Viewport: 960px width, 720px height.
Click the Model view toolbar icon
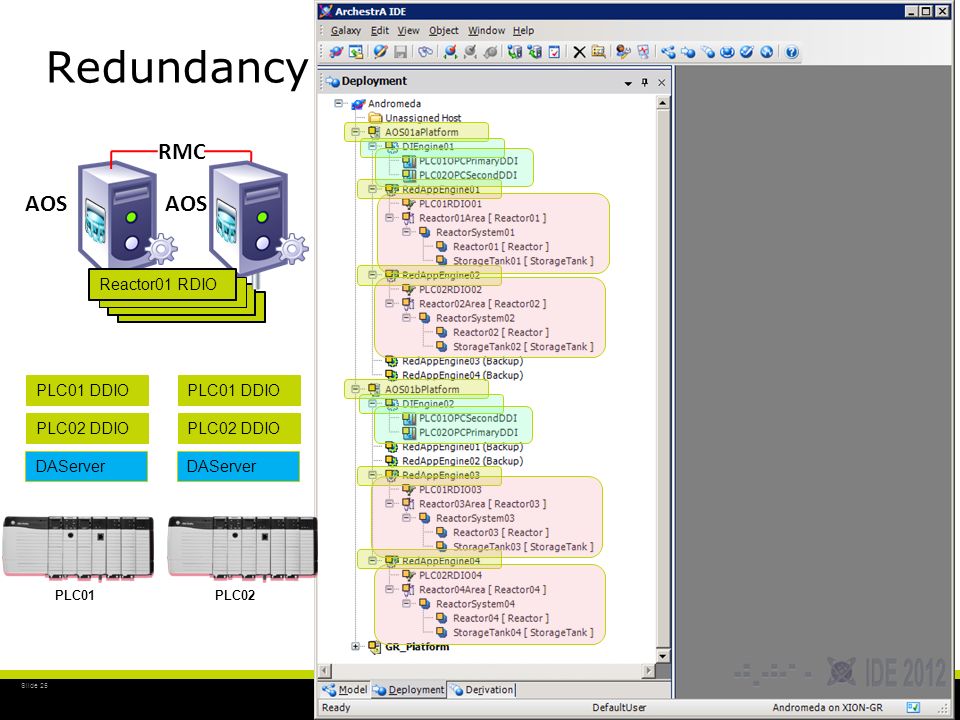[x=668, y=52]
